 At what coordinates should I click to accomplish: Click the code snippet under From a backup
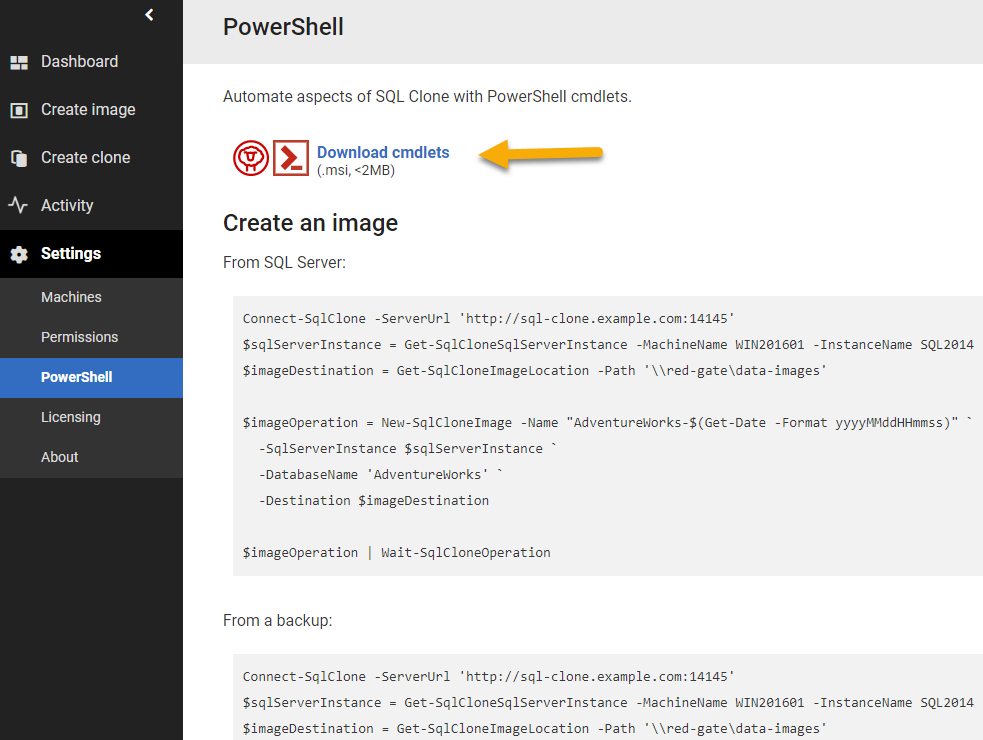click(x=600, y=700)
